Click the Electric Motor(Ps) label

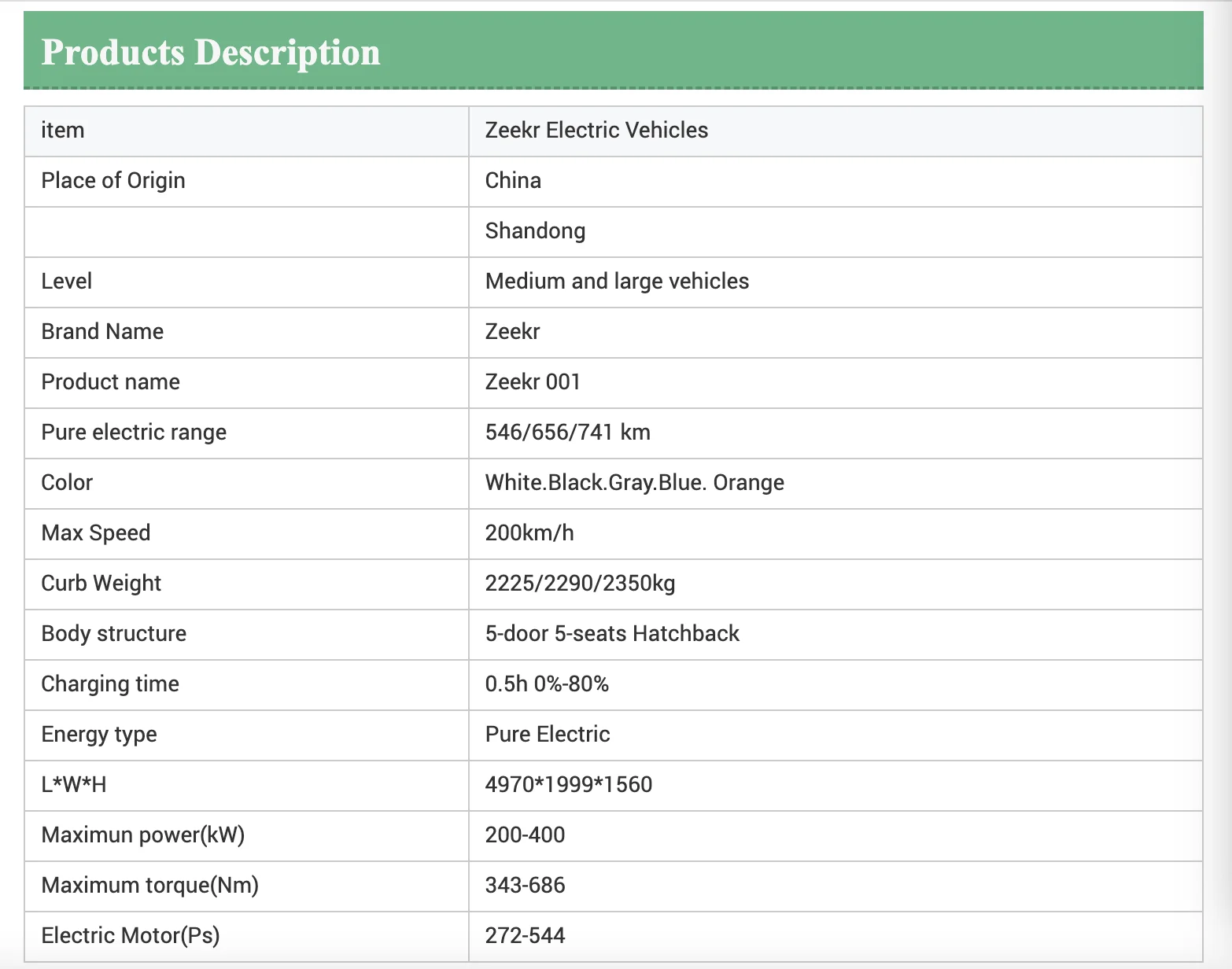131,936
